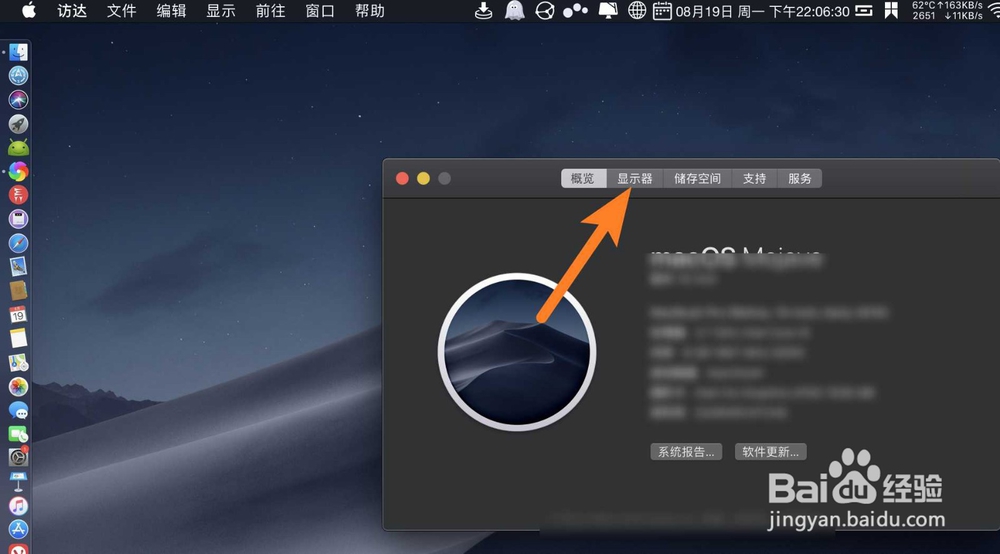Open Calendar showing date 19
The width and height of the screenshot is (1000, 554).
[18, 315]
